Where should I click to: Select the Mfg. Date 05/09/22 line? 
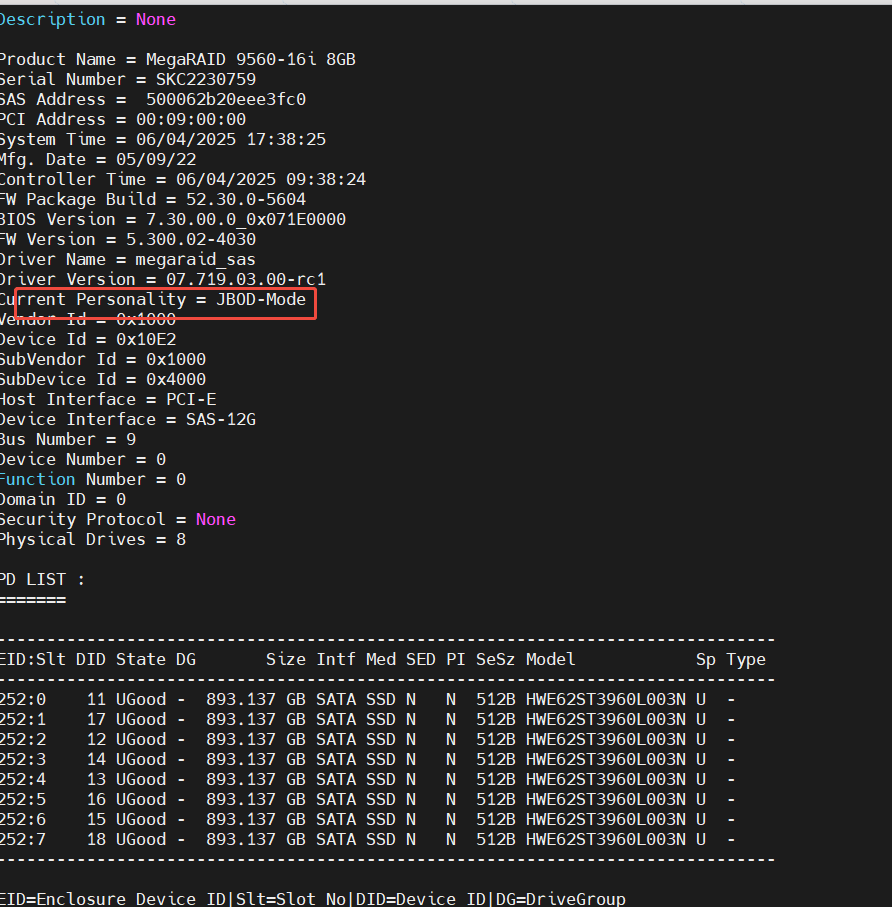click(x=98, y=160)
